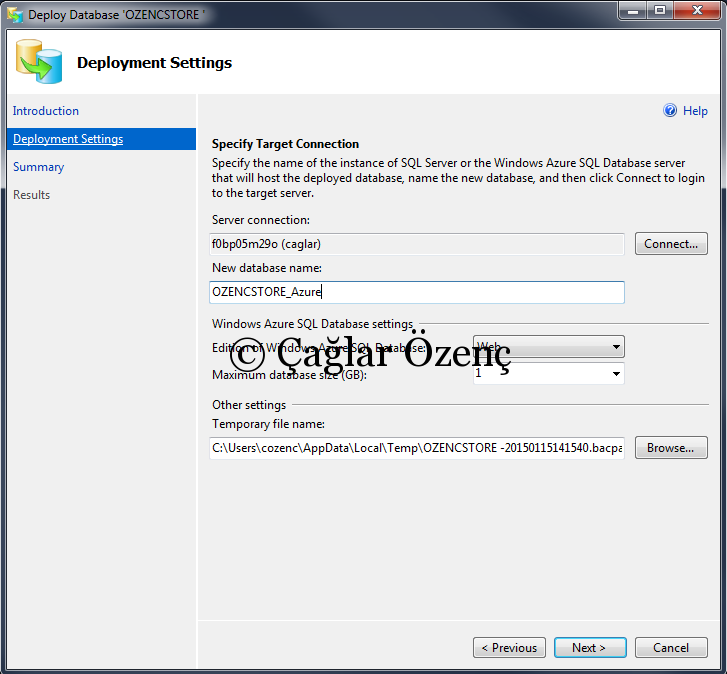Viewport: 727px width, 674px height.
Task: Click the 'Other settings' group label
Action: pos(249,405)
